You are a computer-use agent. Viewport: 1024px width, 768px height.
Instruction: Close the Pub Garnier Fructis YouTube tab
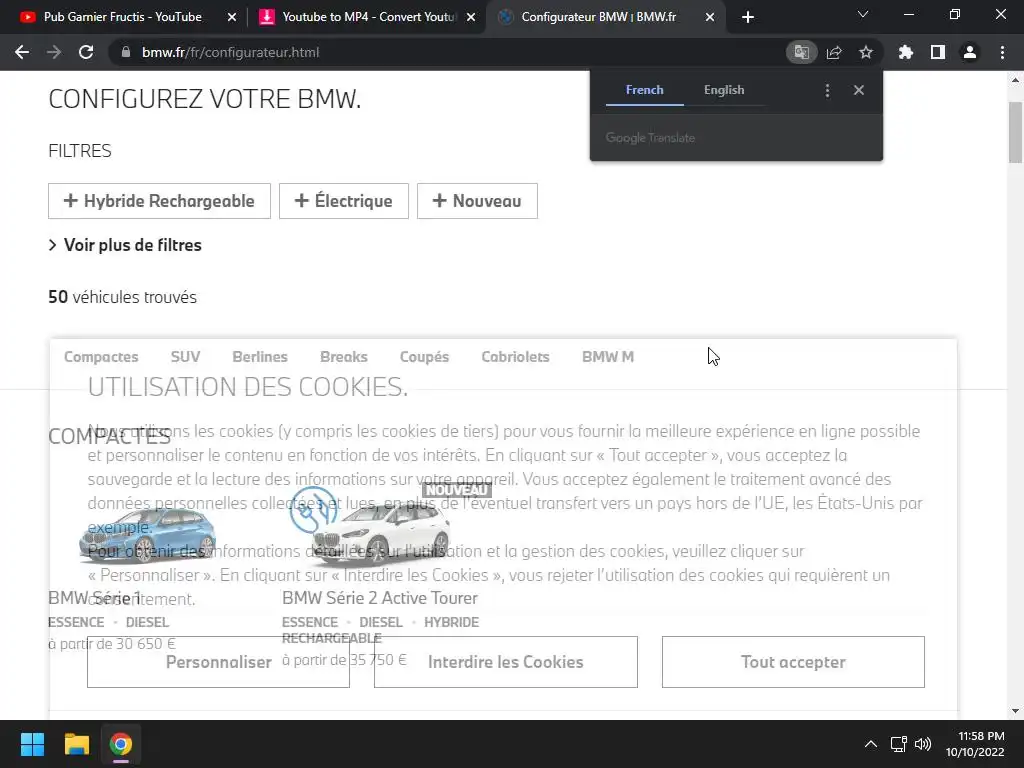(x=232, y=18)
